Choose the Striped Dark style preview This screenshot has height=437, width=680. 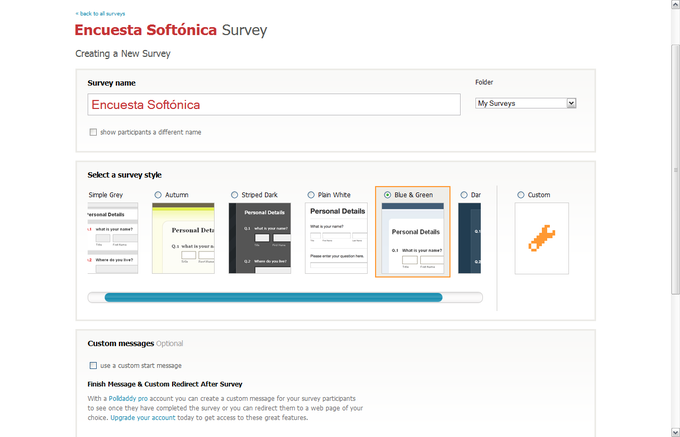coord(260,238)
